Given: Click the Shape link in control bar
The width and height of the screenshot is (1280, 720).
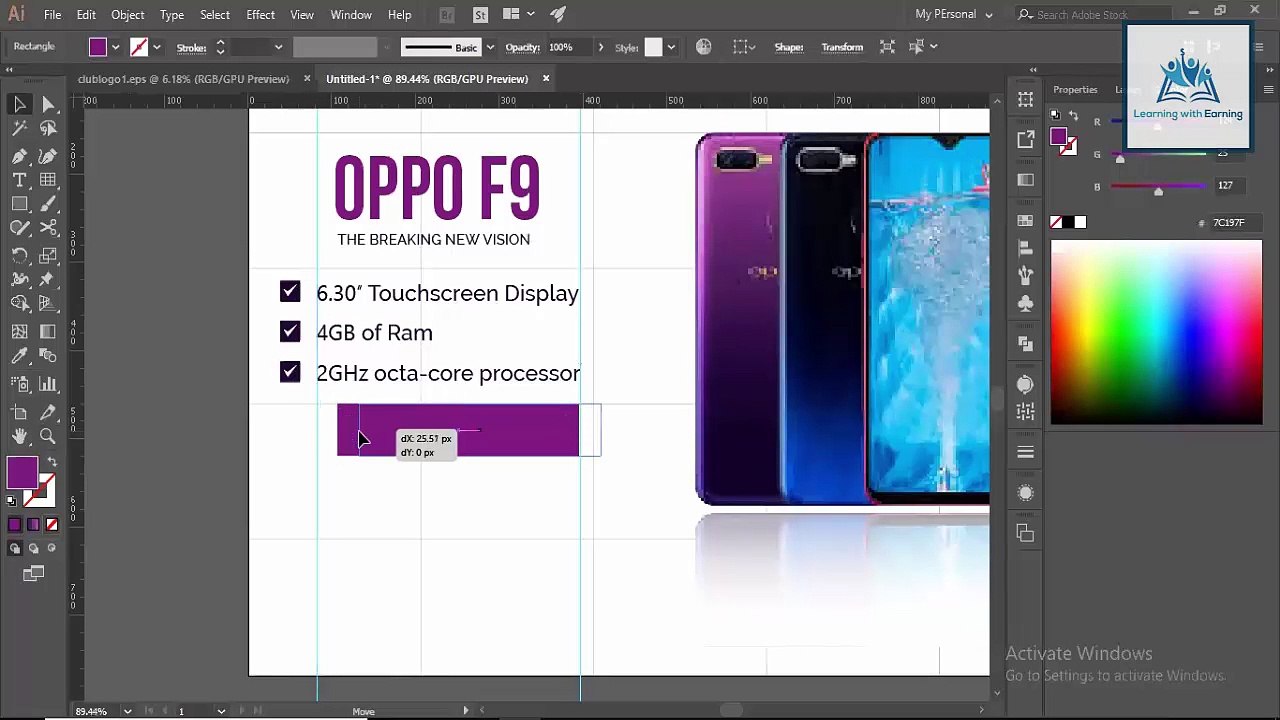Looking at the screenshot, I should click(789, 47).
